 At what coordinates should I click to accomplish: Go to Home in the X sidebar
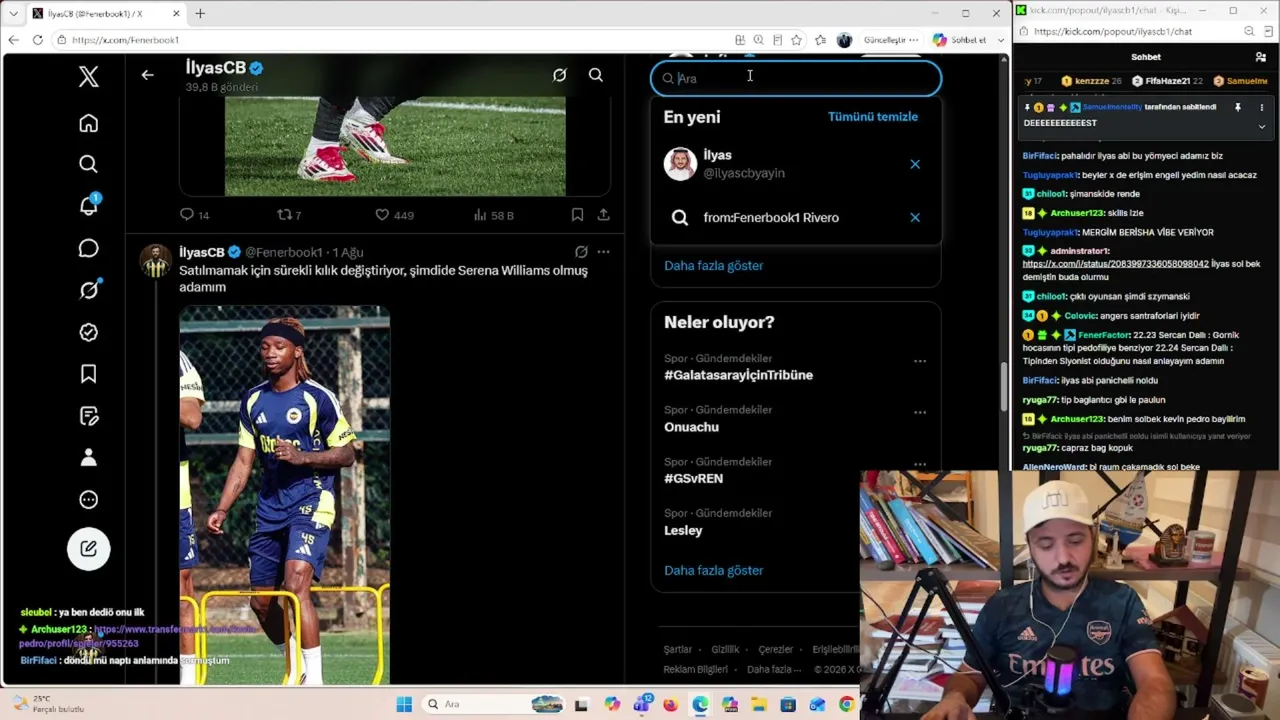click(x=89, y=123)
